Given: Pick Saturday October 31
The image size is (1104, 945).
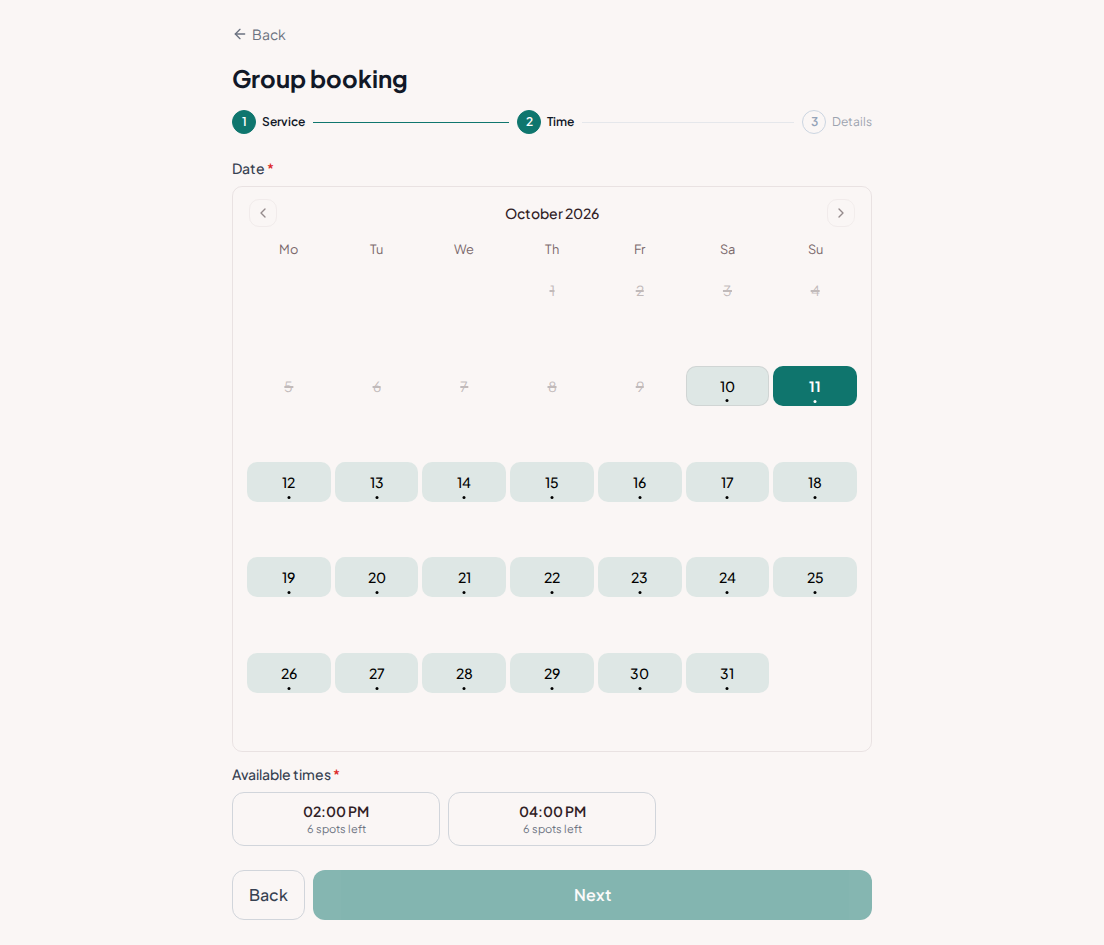Looking at the screenshot, I should 727,673.
